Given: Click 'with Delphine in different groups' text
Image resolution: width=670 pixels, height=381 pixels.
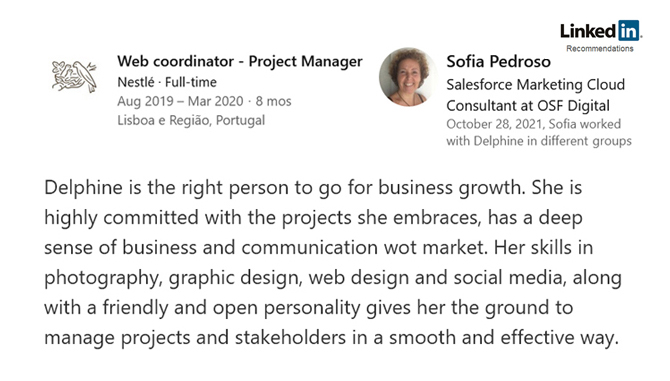Looking at the screenshot, I should click(539, 141).
